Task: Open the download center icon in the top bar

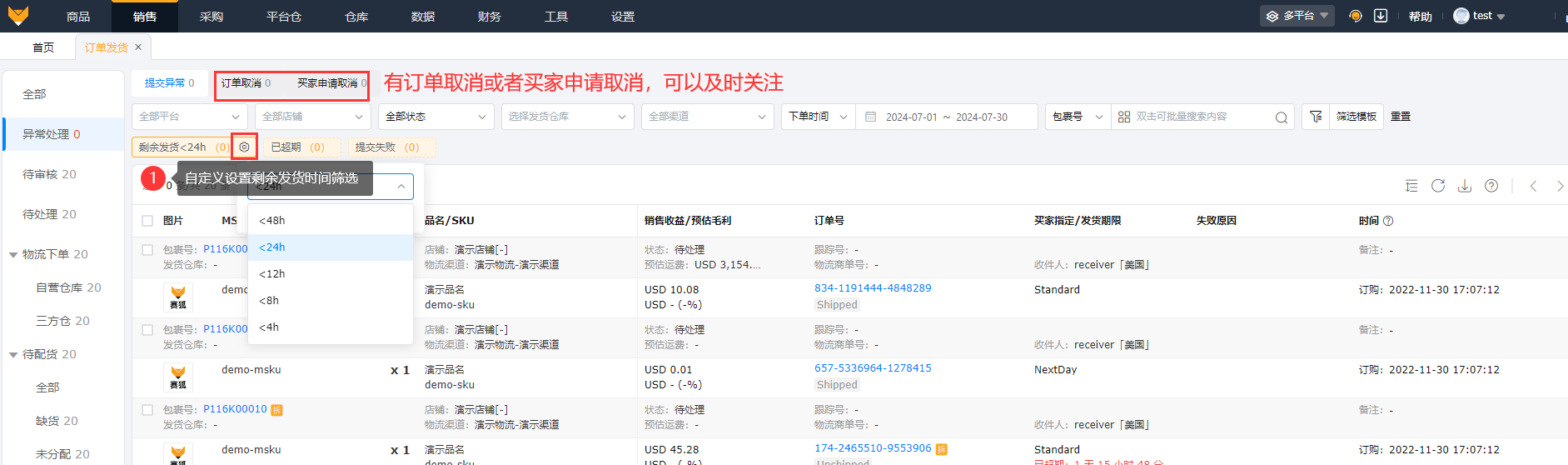Action: click(x=1381, y=16)
